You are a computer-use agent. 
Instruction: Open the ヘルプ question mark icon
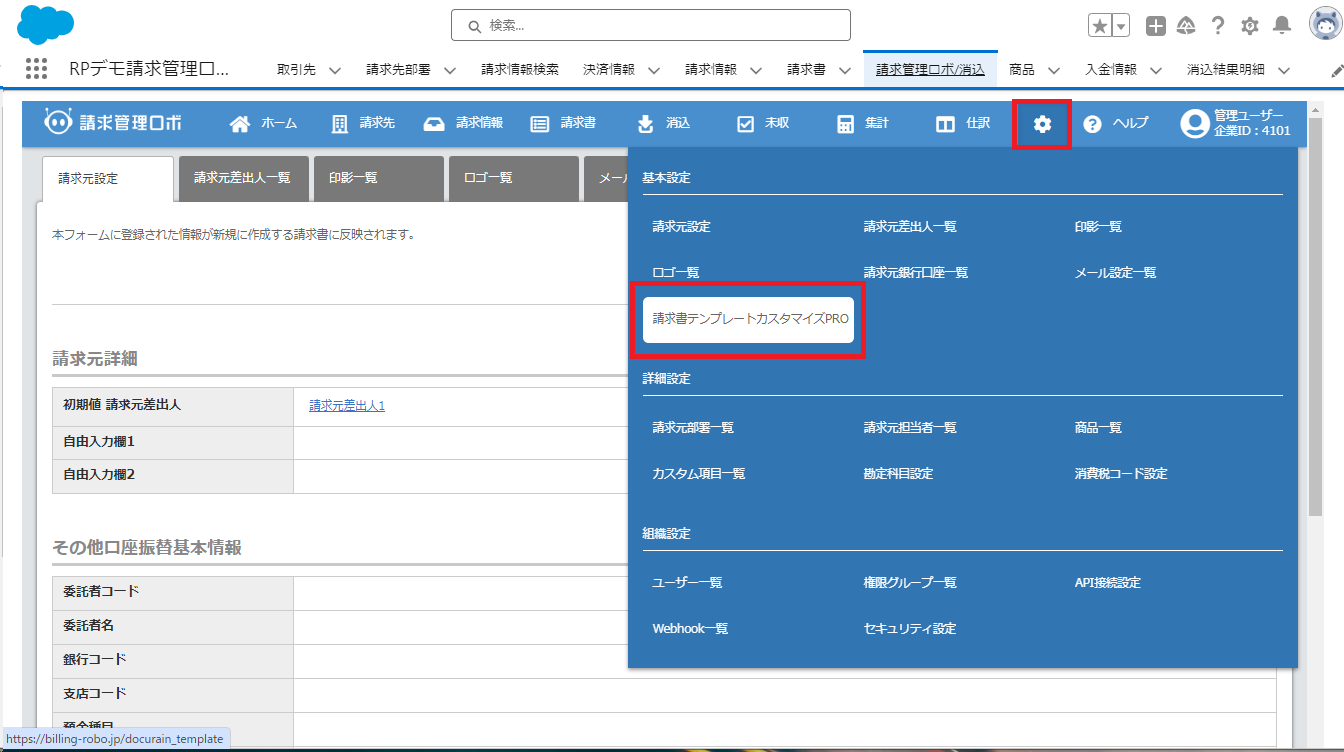click(1092, 124)
